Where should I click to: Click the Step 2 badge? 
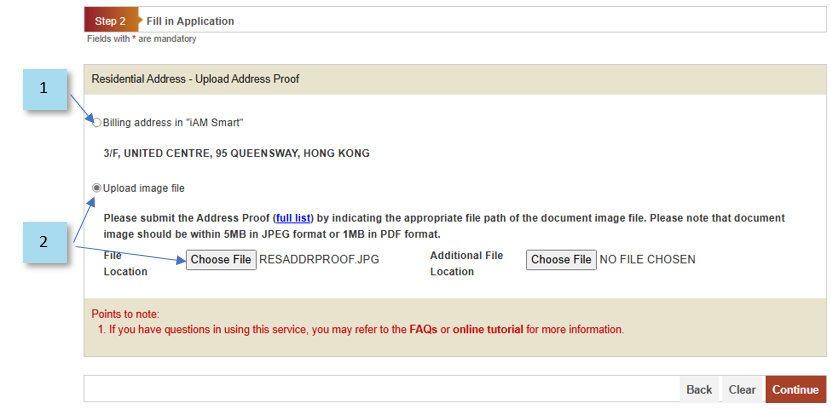pos(110,21)
